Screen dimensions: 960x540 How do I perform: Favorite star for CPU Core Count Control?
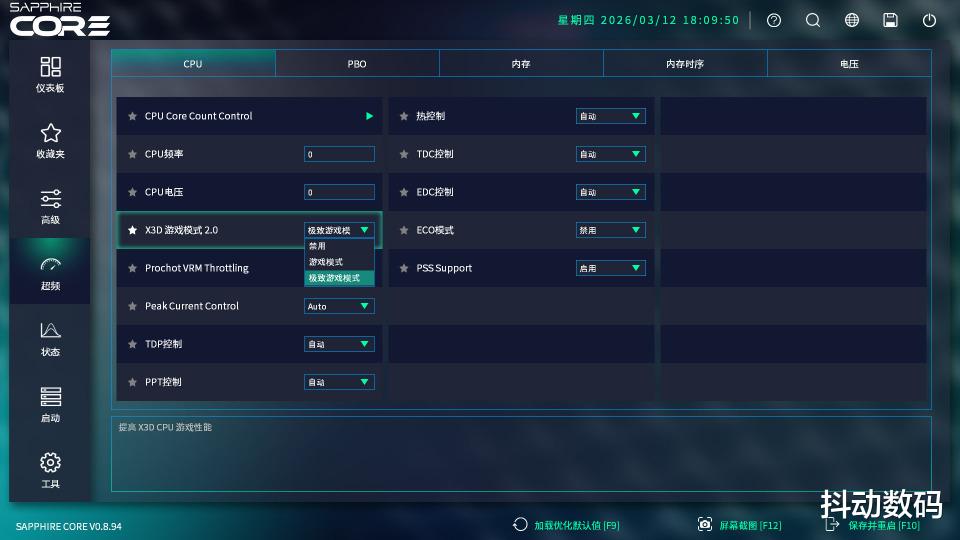tap(132, 116)
